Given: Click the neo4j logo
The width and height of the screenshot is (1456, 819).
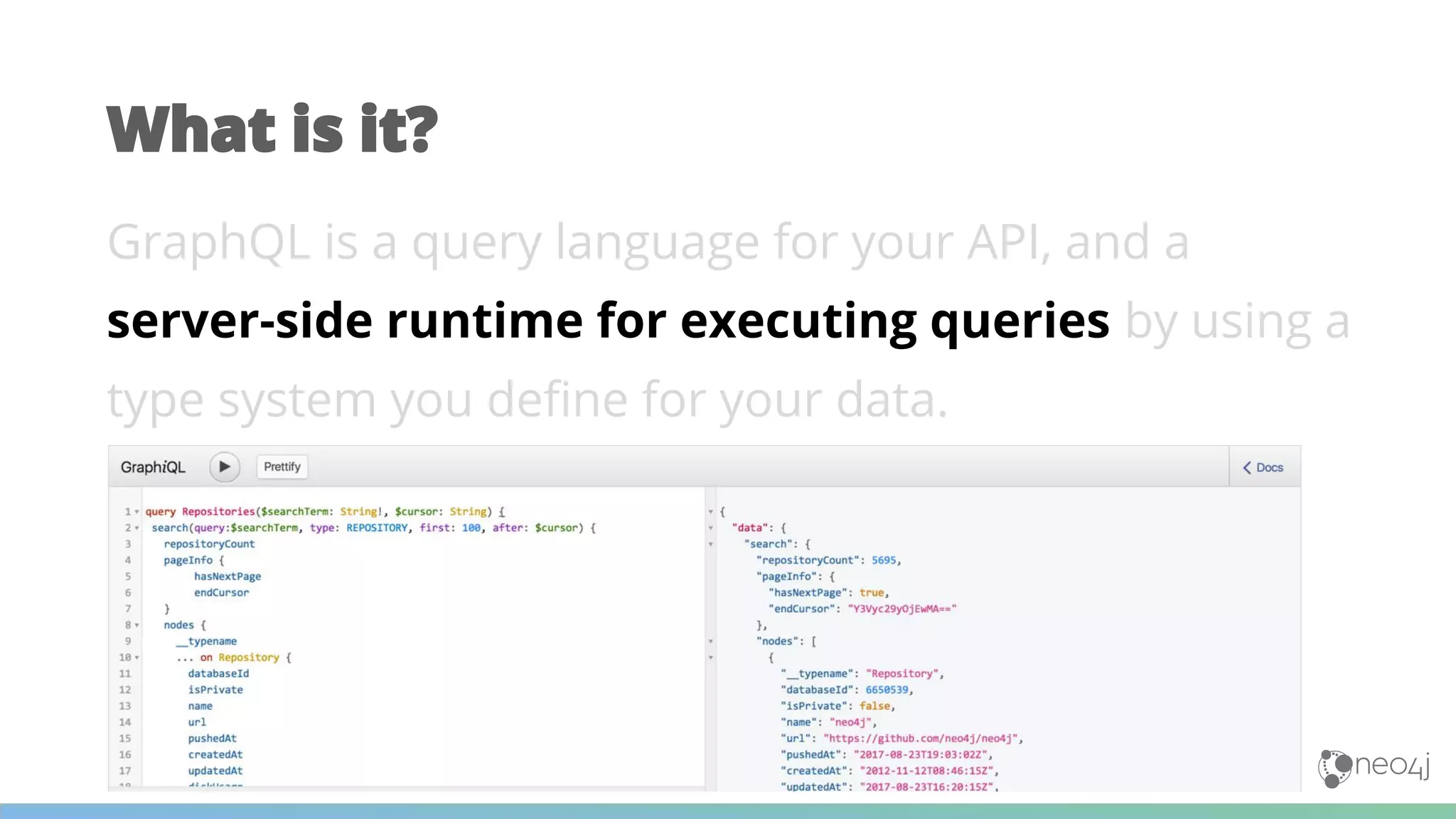Looking at the screenshot, I should click(x=1374, y=768).
